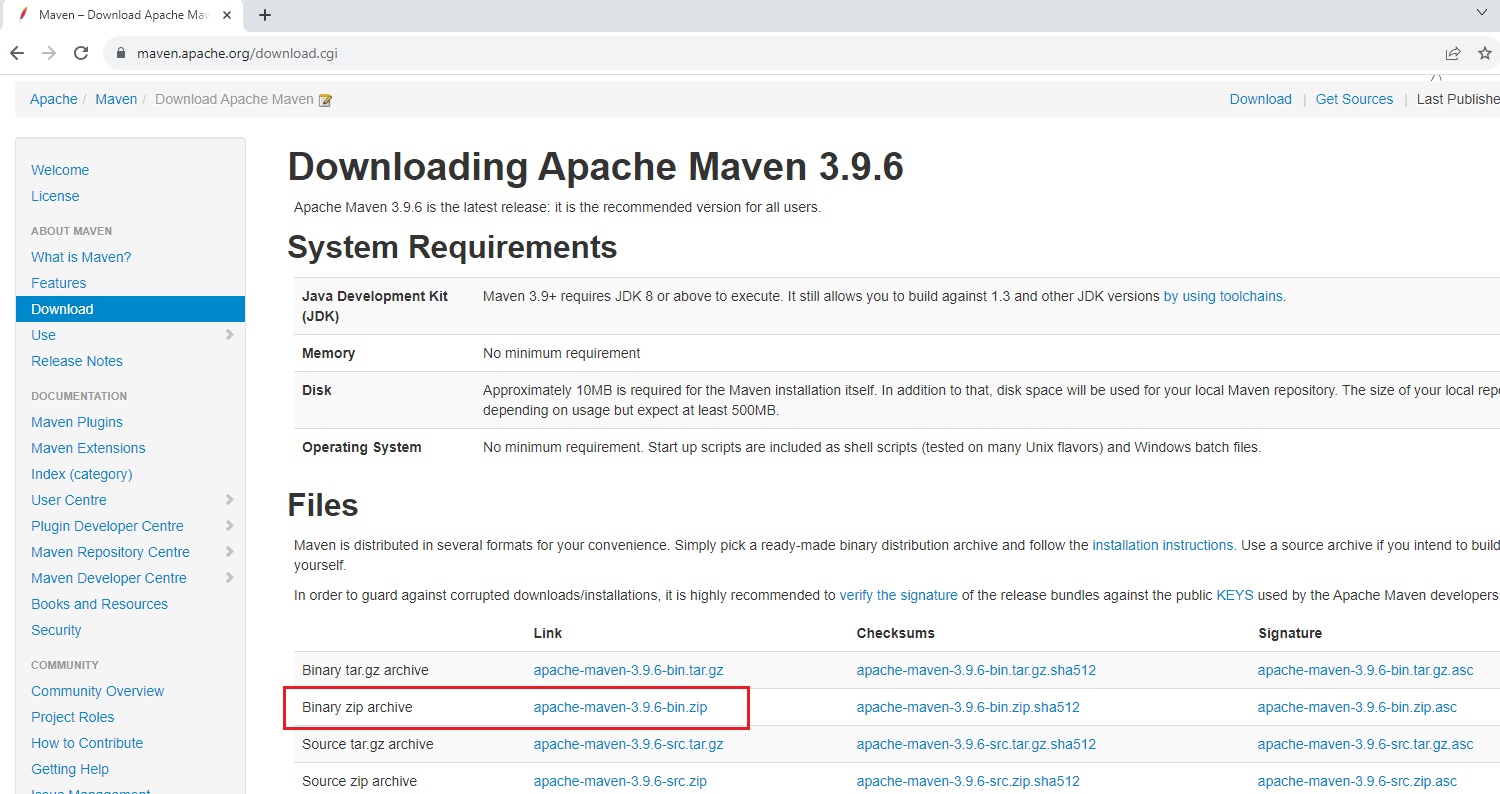Open Index (category) sidebar link
The width and height of the screenshot is (1500, 794).
point(82,474)
